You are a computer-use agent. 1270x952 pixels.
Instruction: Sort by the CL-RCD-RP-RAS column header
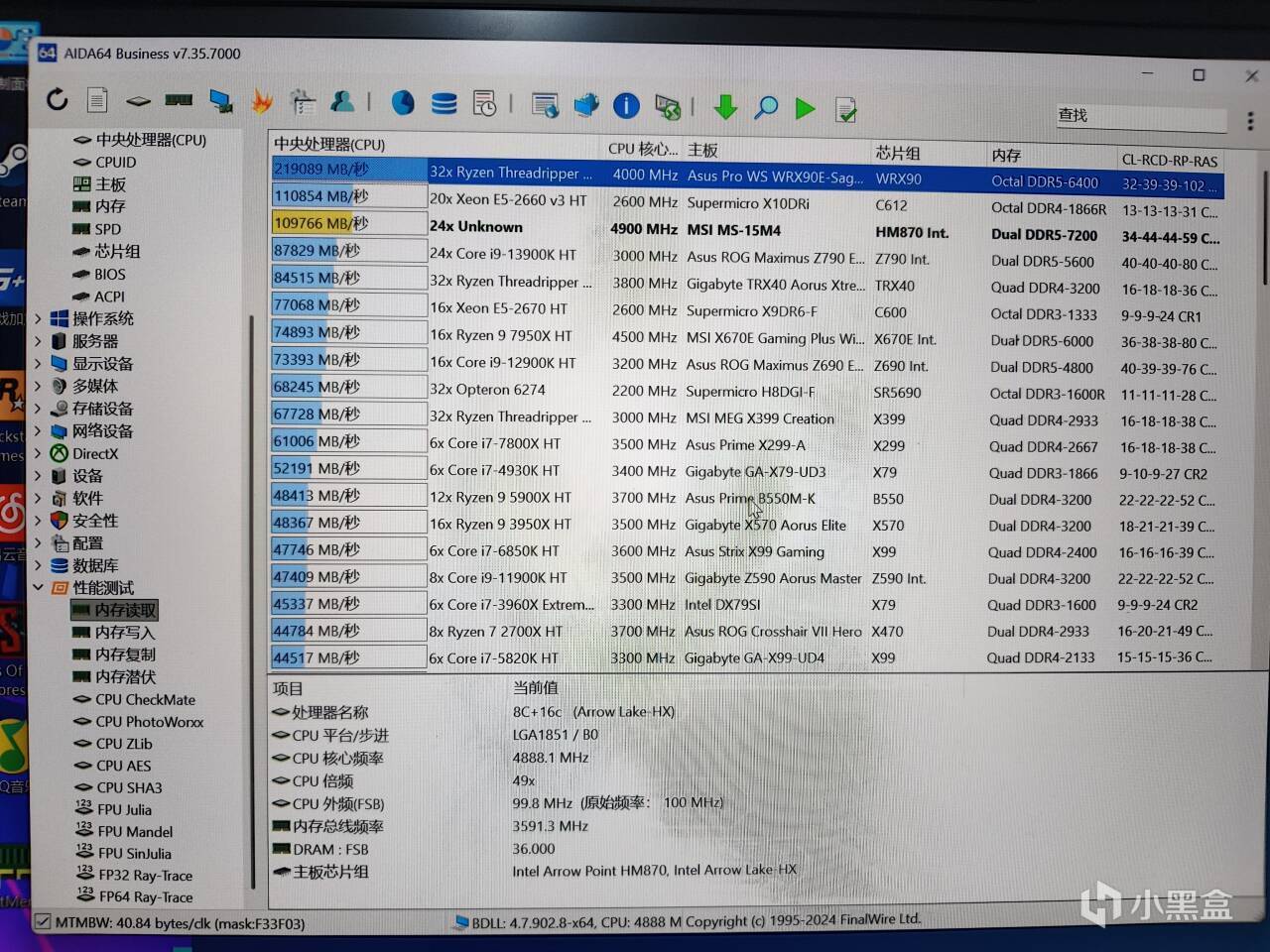tap(1170, 160)
